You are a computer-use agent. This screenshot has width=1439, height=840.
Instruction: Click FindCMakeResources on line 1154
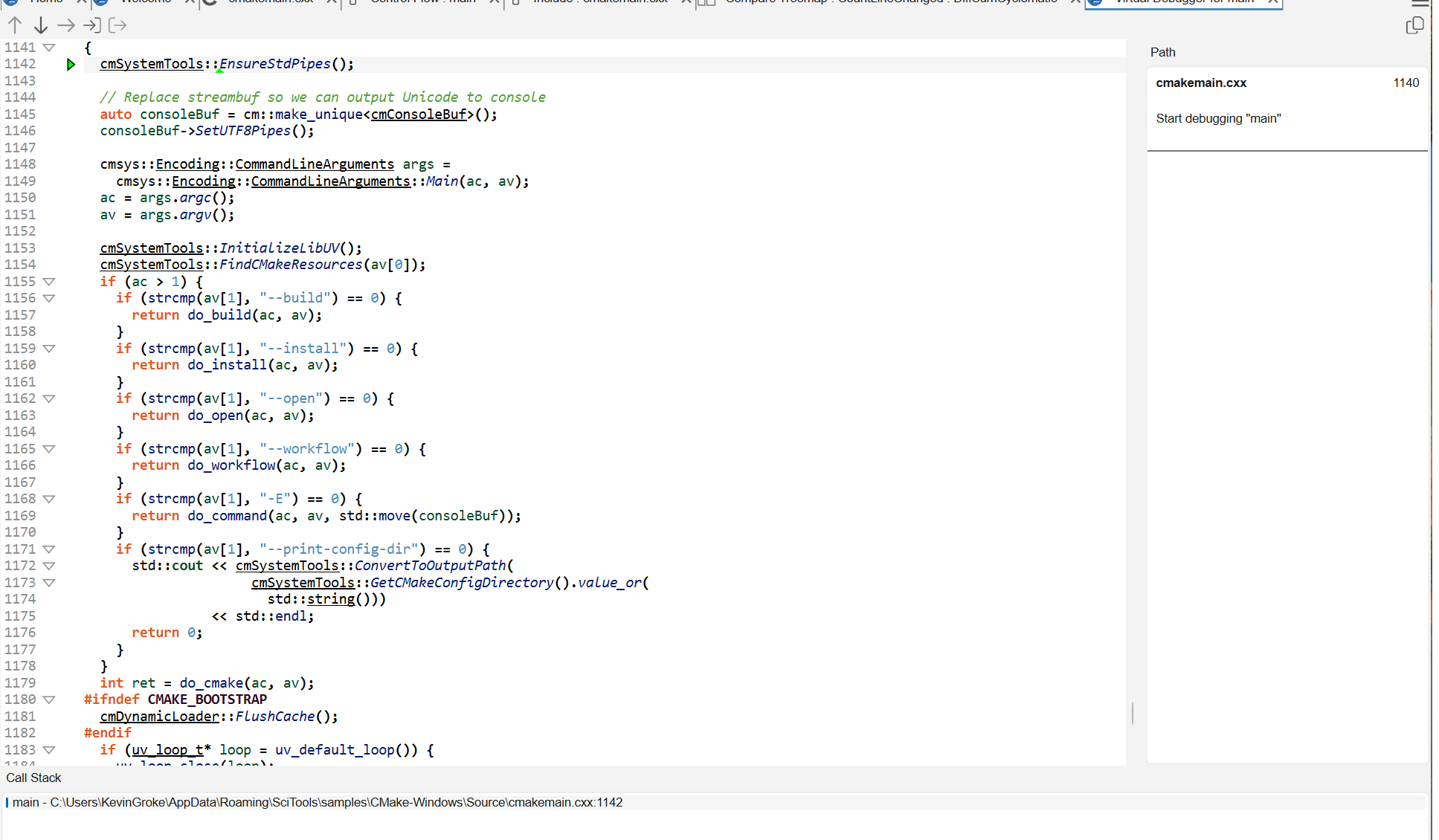pyautogui.click(x=291, y=265)
